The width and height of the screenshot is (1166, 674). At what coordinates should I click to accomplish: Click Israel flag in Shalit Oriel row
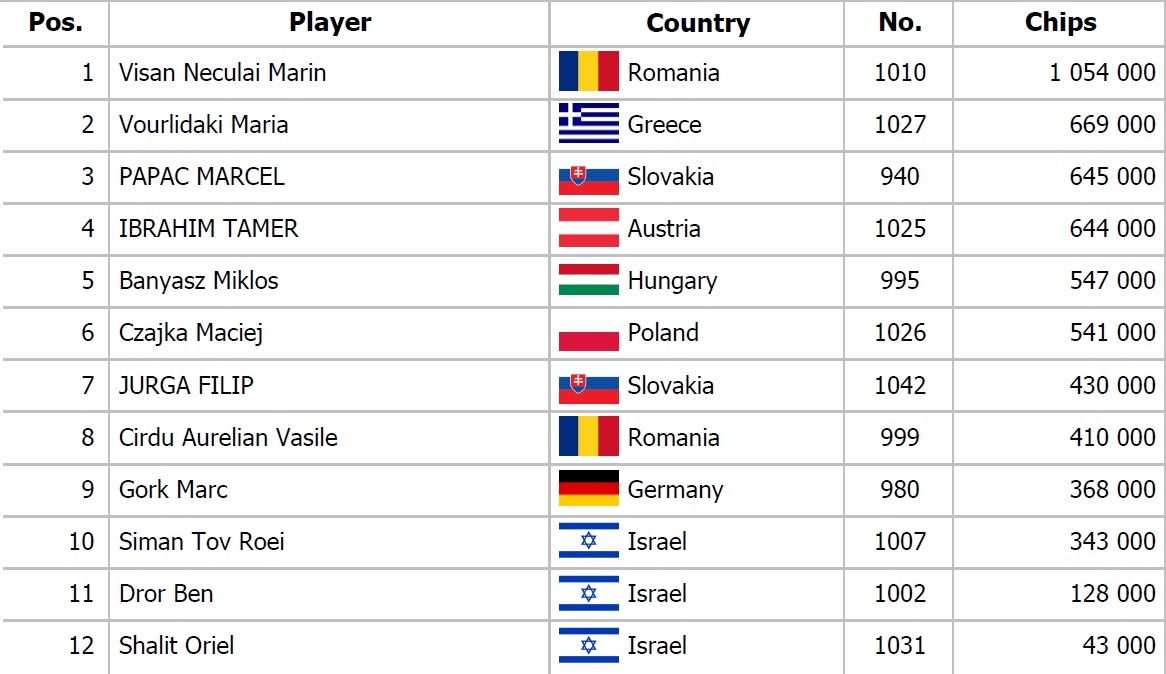click(x=588, y=645)
